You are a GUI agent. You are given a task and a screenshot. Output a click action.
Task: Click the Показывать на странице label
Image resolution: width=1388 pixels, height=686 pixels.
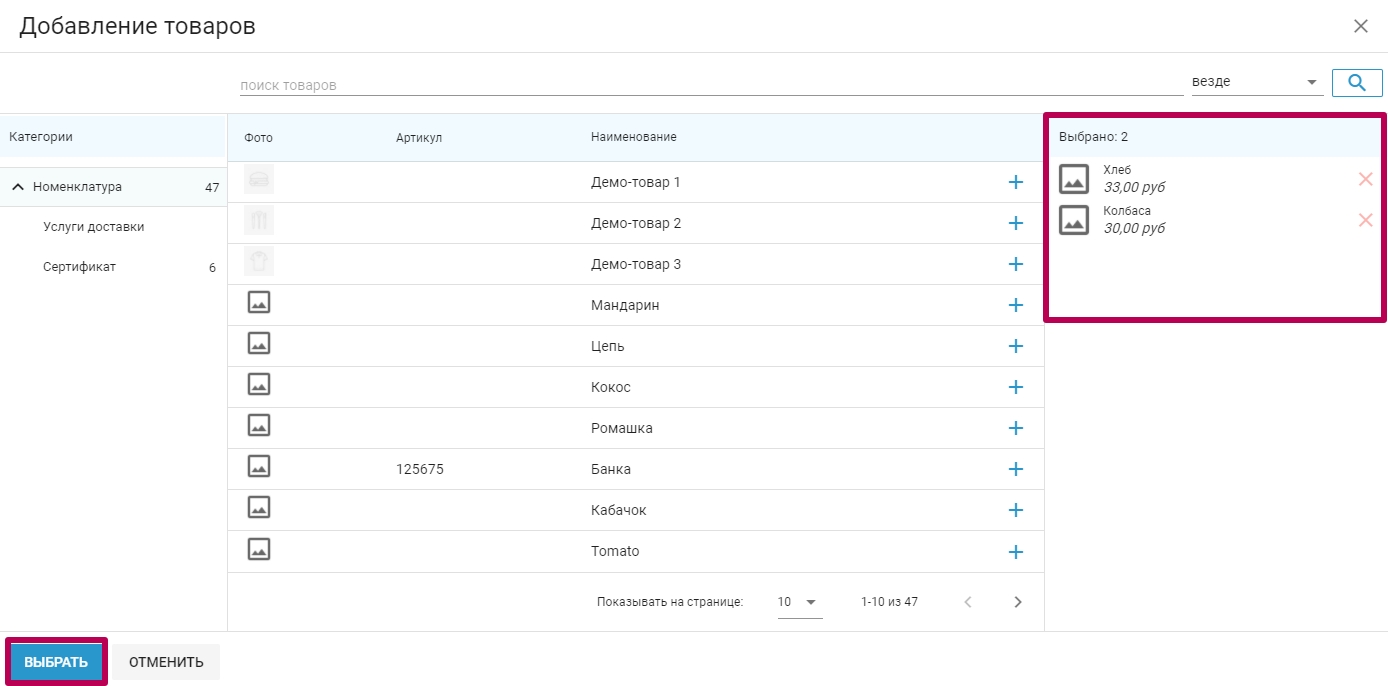[x=670, y=602]
